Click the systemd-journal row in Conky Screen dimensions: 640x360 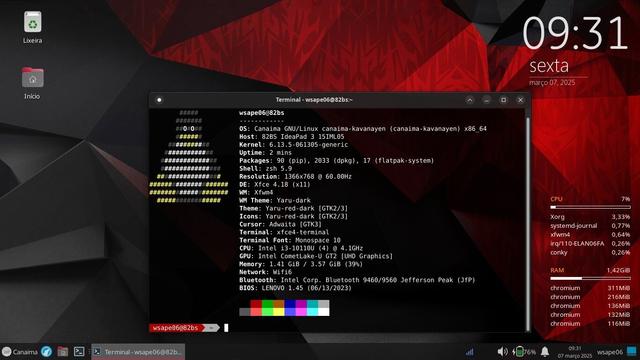pos(590,226)
